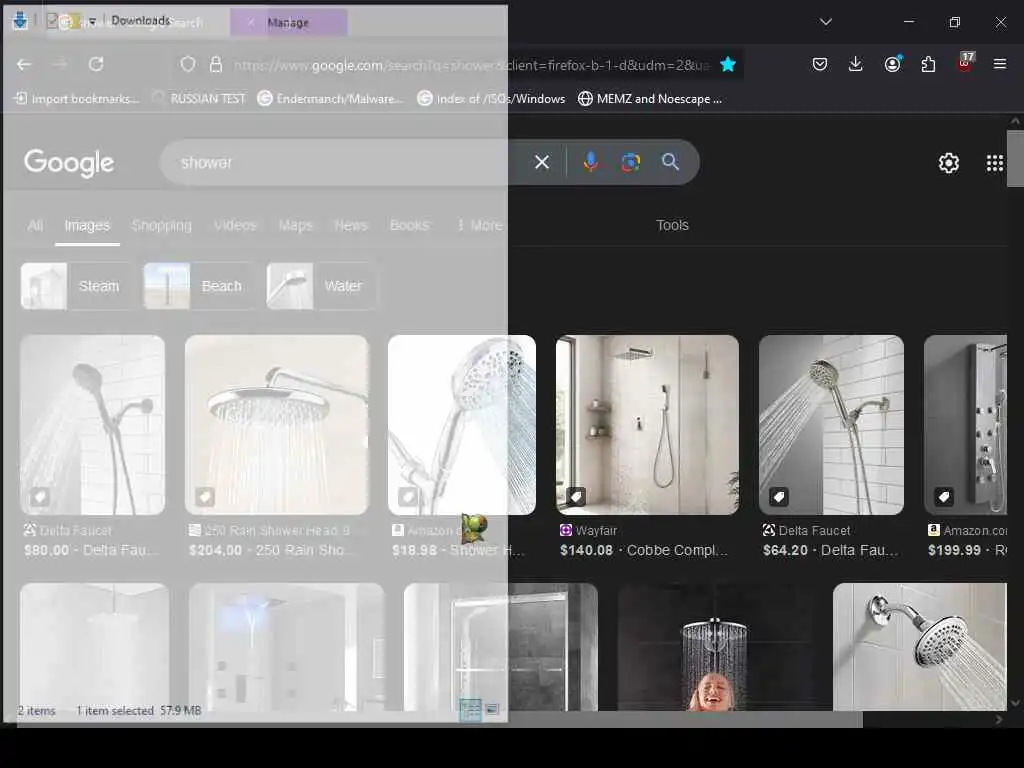Select the Images search tab
This screenshot has width=1024, height=768.
tap(87, 225)
